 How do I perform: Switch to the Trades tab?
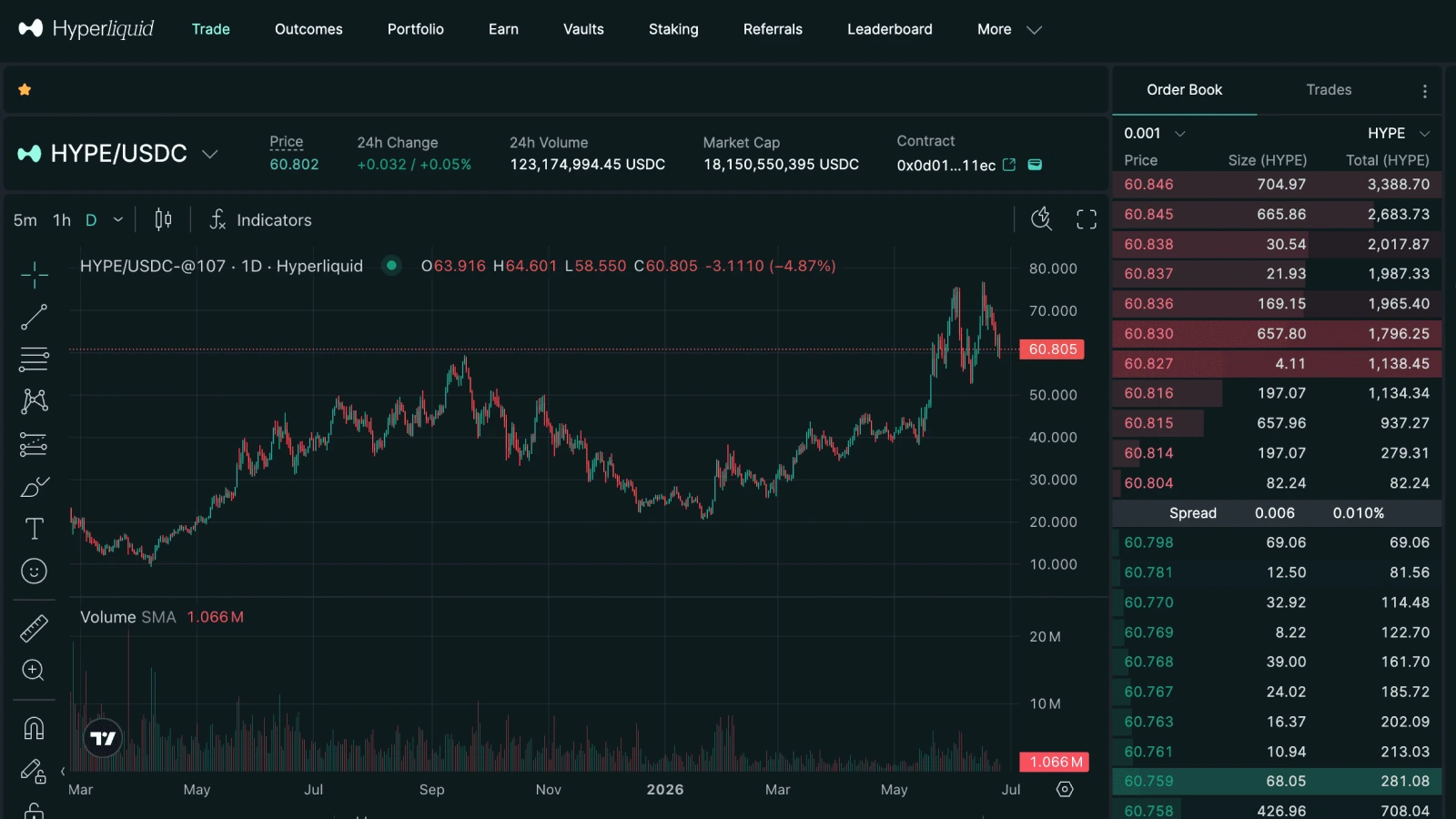point(1329,89)
